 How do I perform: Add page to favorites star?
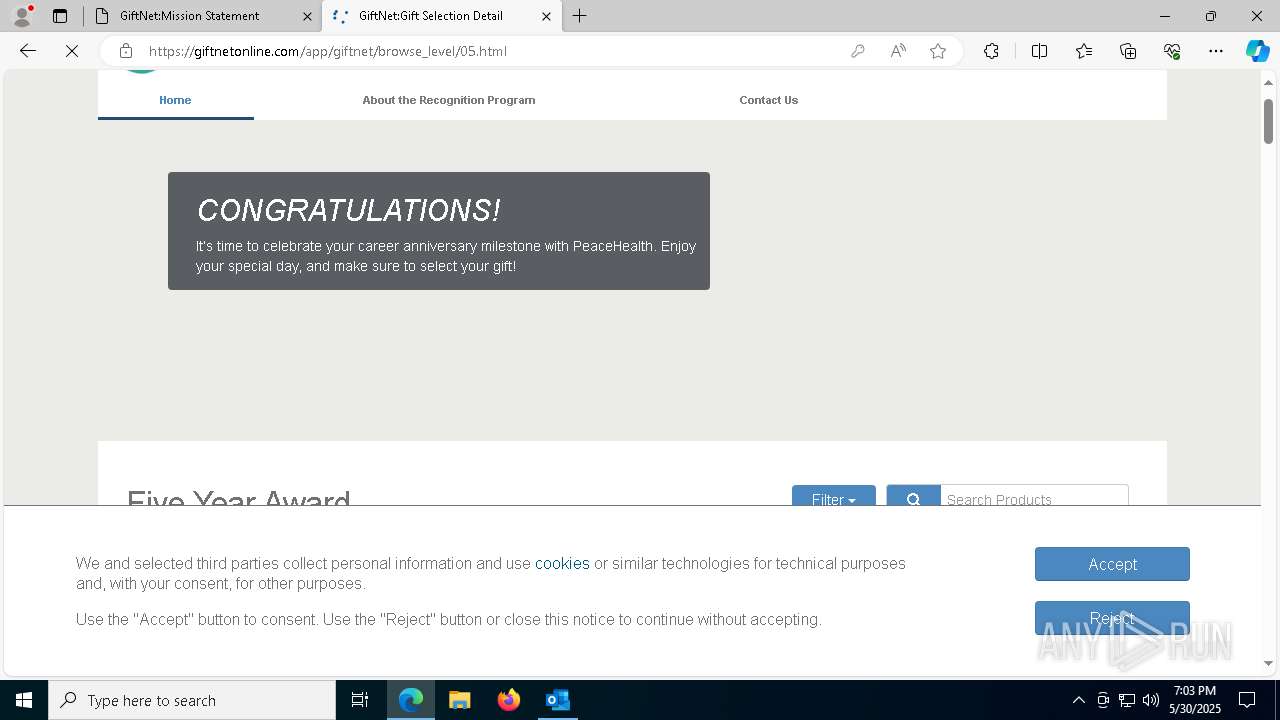point(938,51)
